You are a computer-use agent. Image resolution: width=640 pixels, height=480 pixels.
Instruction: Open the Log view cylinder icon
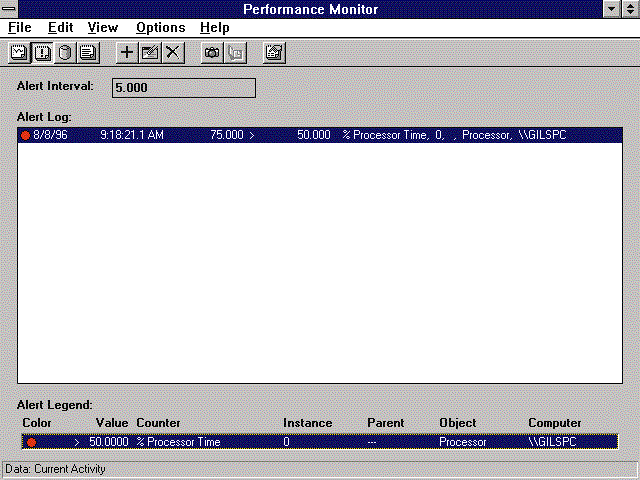[x=65, y=53]
